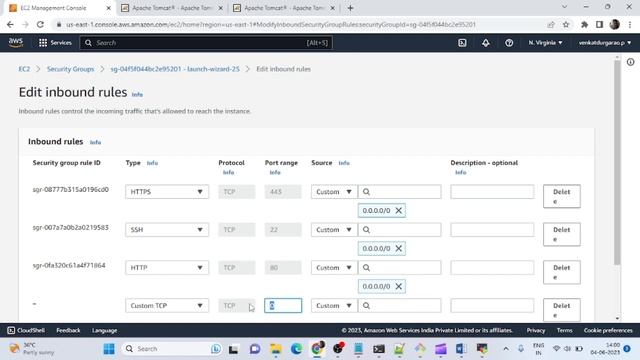Open Source dropdown for the HTTPS rule
640x360 pixels.
(x=334, y=192)
